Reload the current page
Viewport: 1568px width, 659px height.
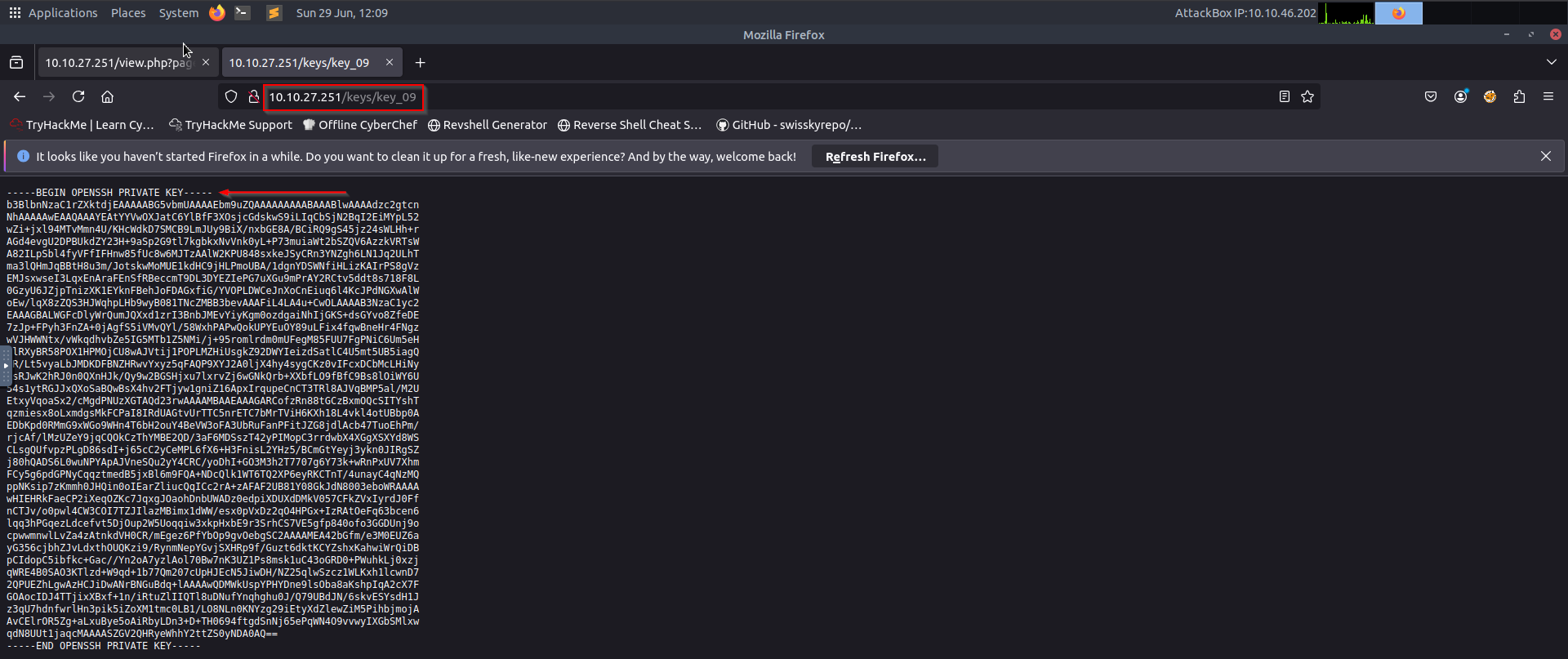coord(78,96)
